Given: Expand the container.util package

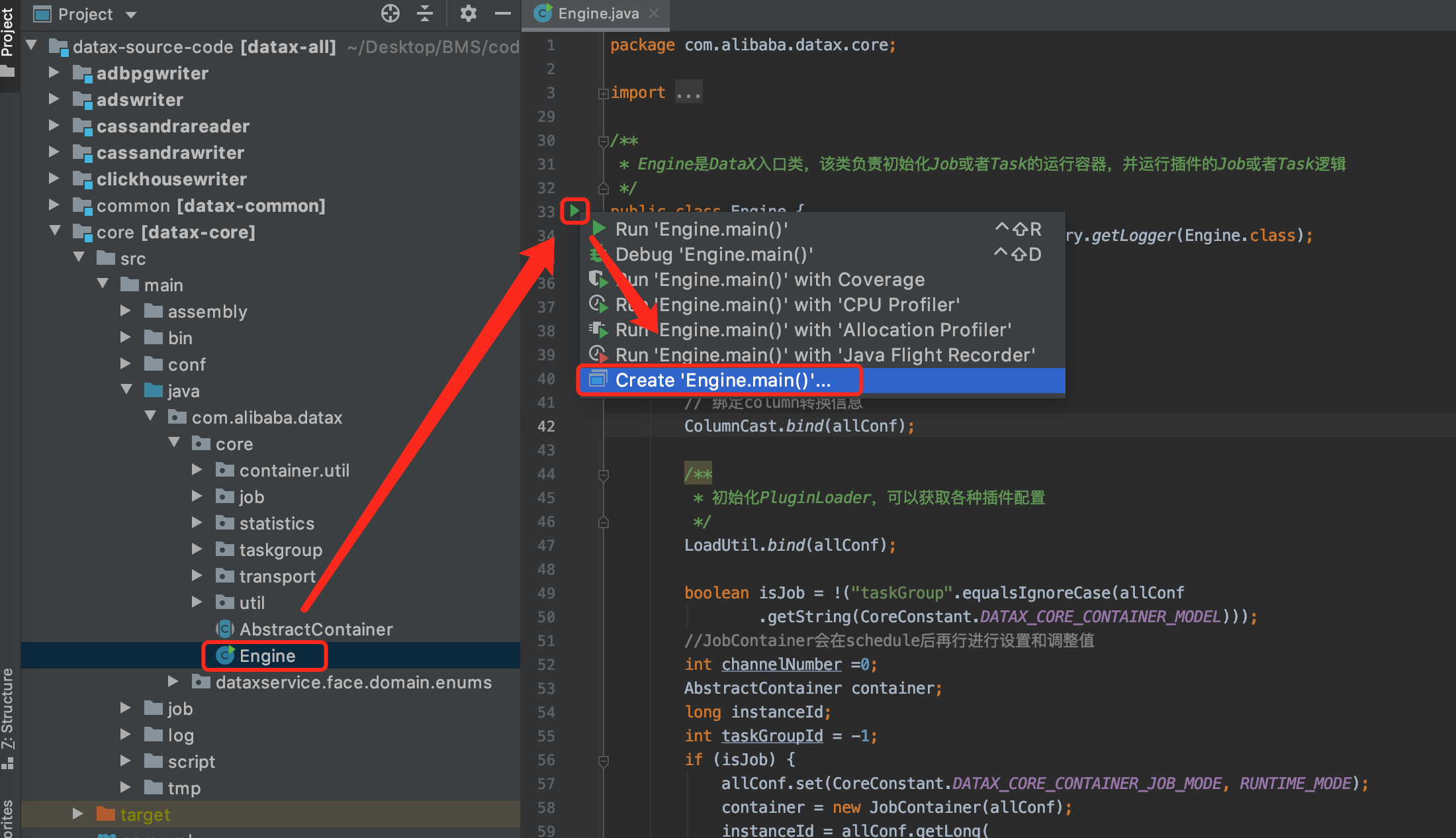Looking at the screenshot, I should tap(197, 469).
